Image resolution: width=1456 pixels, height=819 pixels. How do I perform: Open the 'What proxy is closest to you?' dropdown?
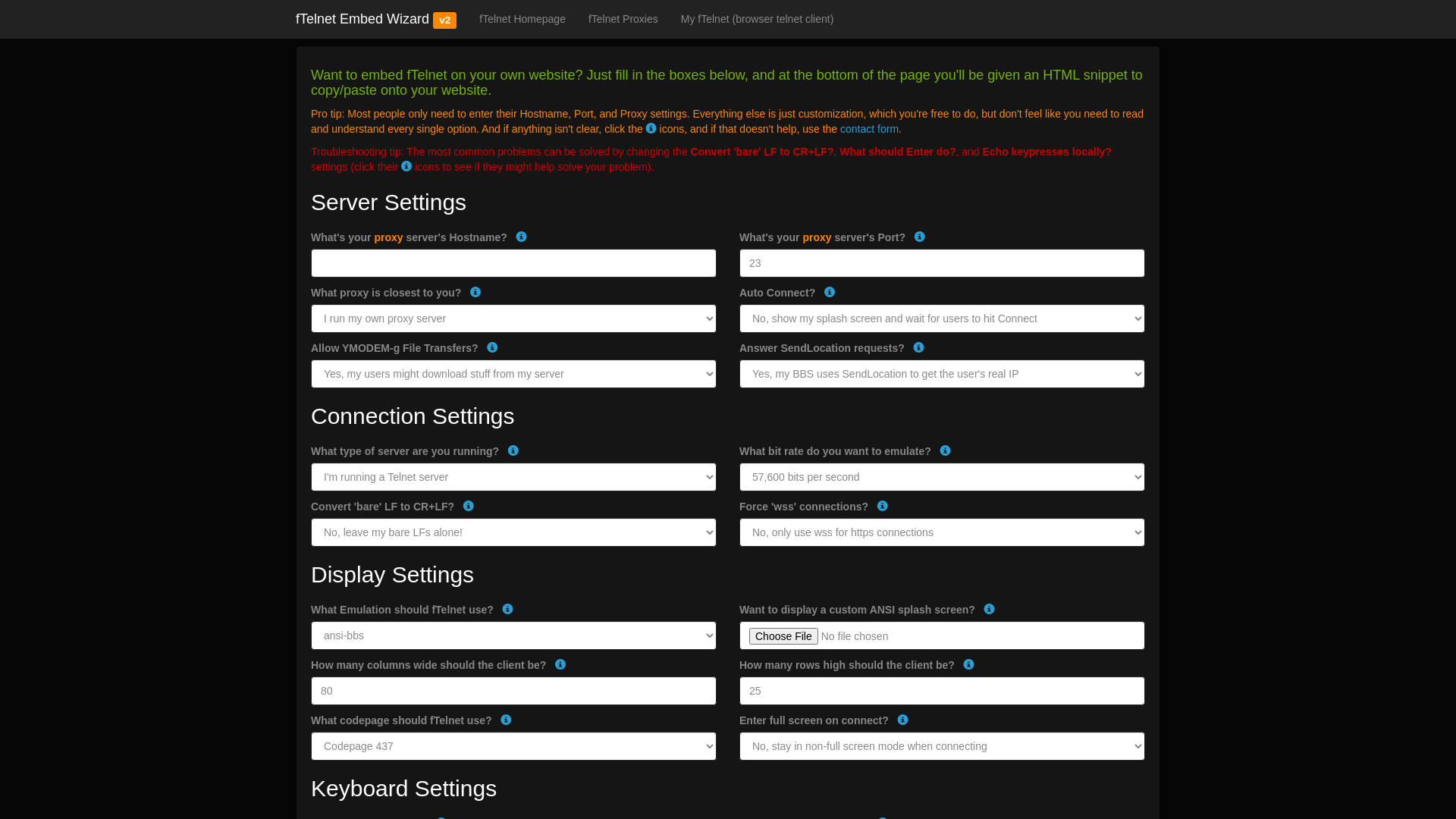pos(513,318)
